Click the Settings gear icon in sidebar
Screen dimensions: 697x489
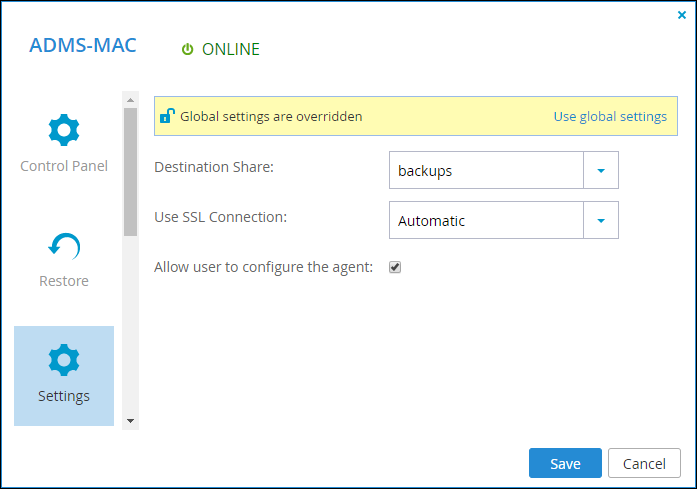[64, 360]
